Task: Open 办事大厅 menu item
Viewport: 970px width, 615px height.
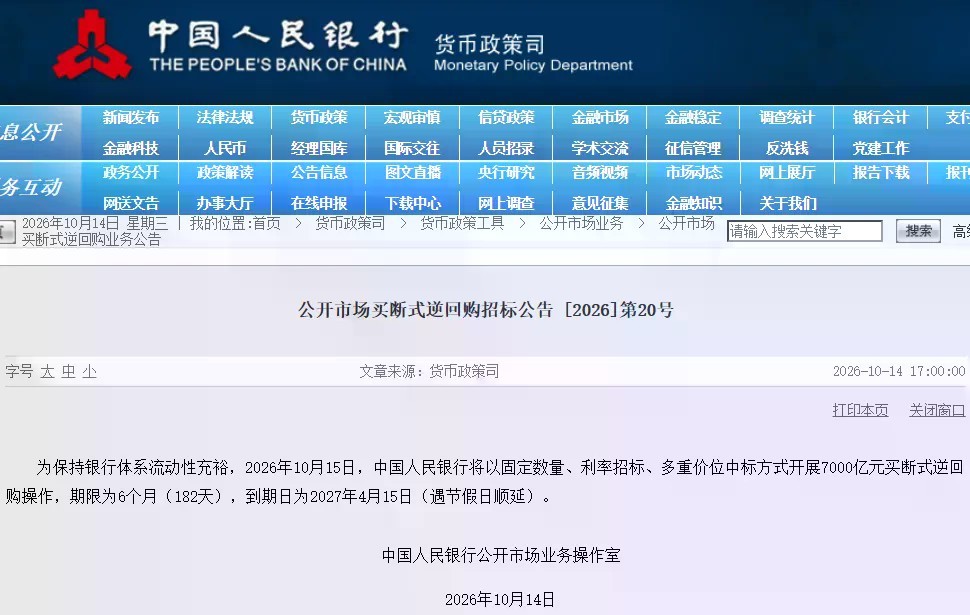Action: tap(225, 203)
